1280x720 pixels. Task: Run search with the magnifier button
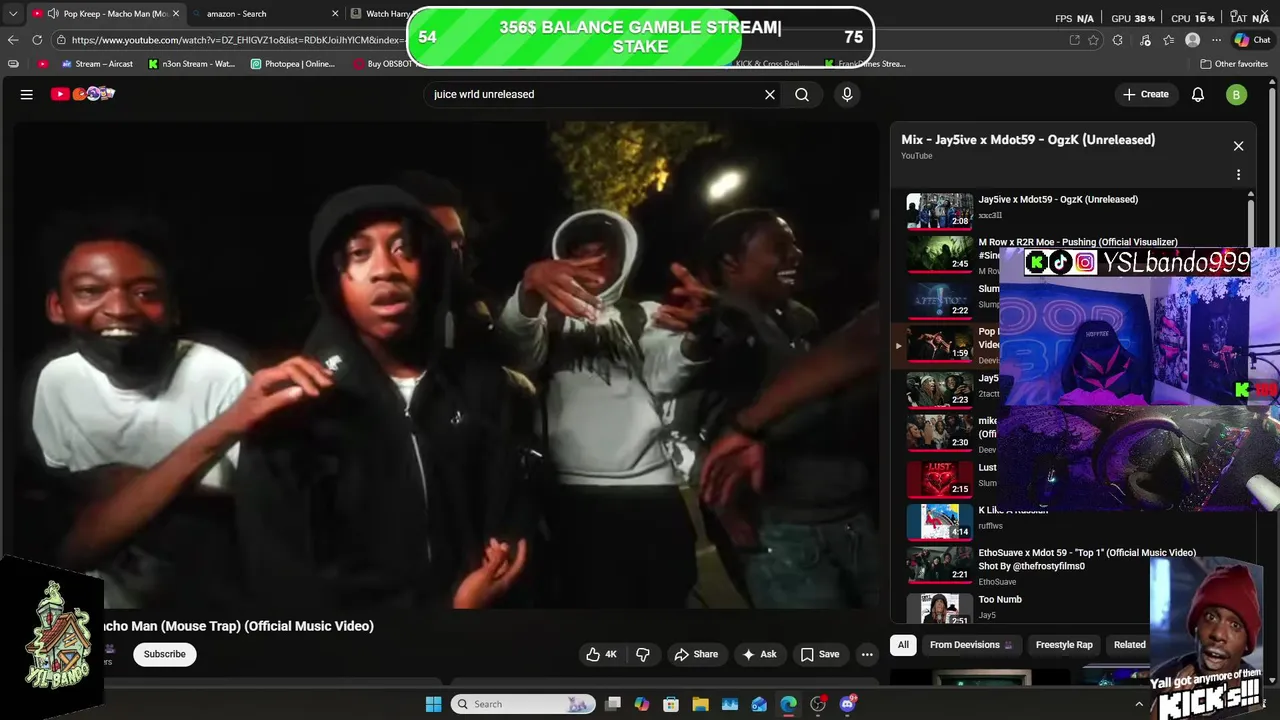[802, 94]
